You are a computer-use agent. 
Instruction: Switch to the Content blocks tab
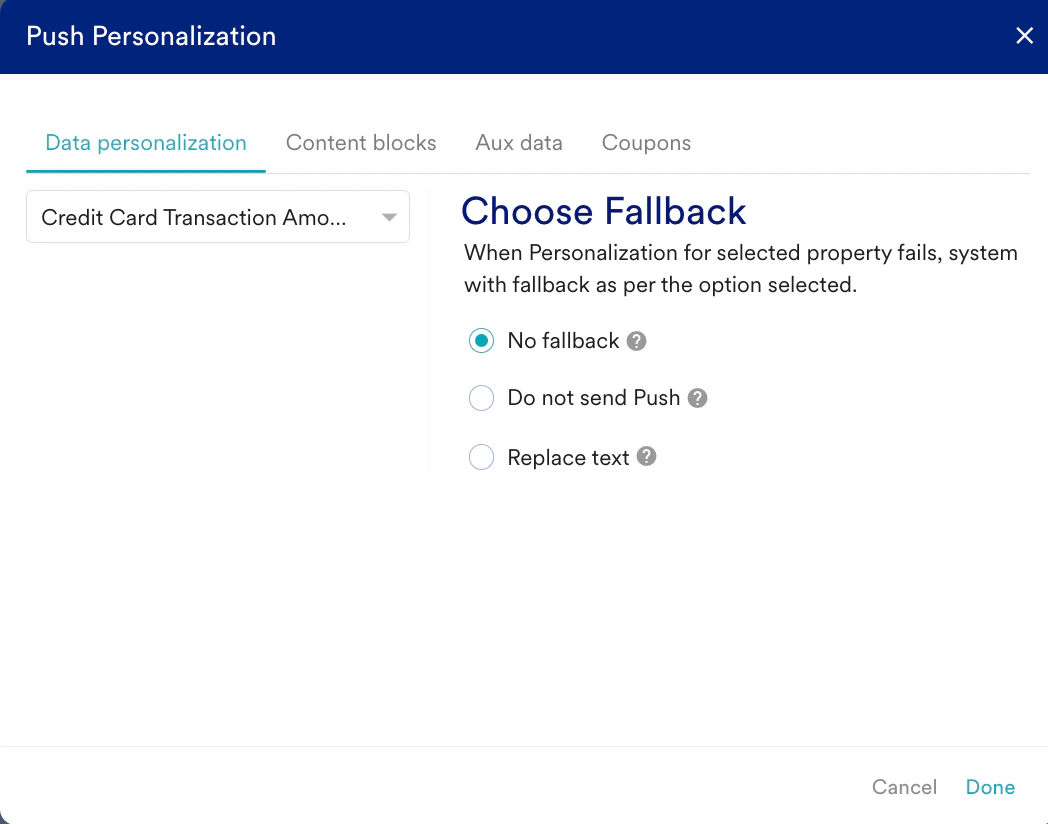(361, 143)
